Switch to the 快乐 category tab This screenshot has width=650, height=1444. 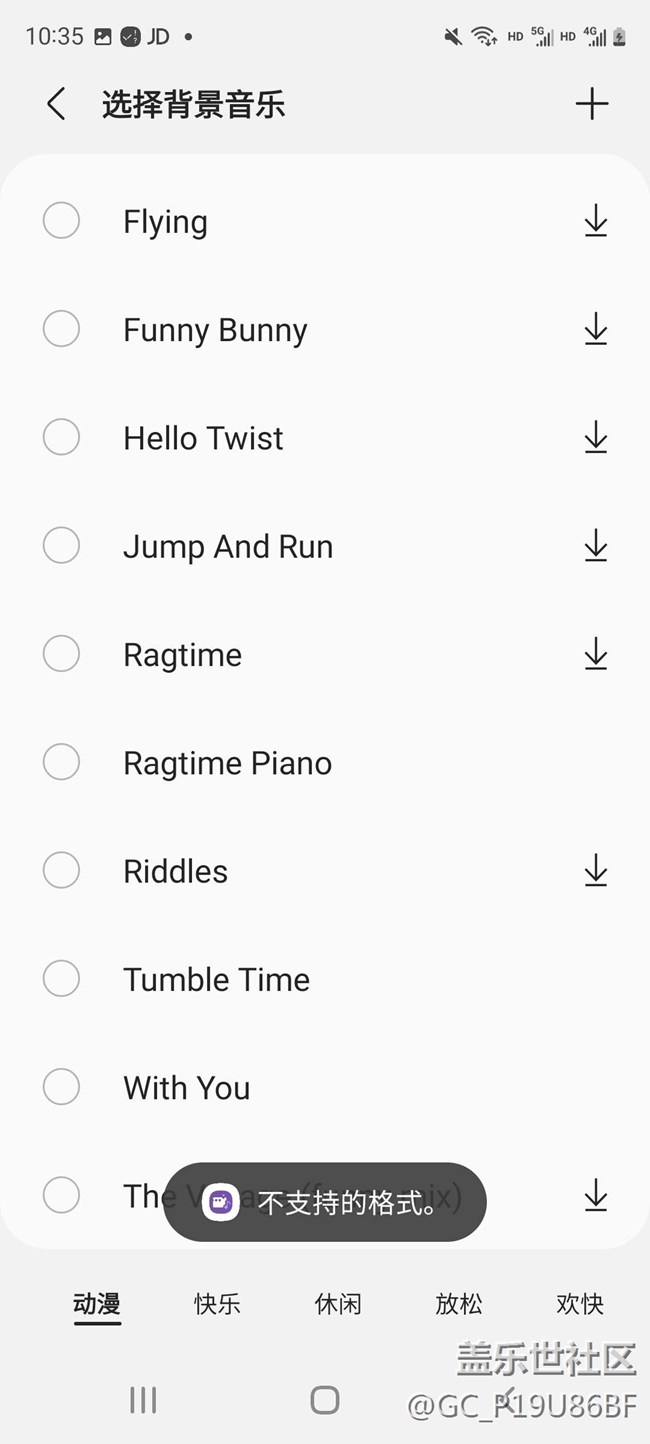[217, 1304]
